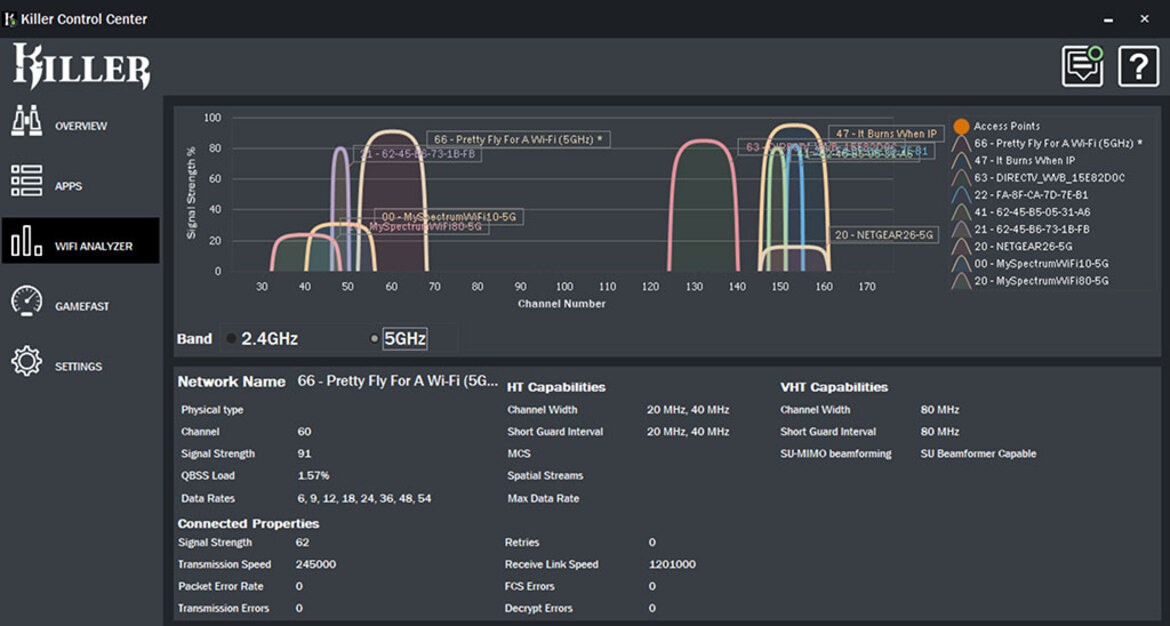Click chart callout 00 - MySpectrumWiFi10-5G
1170x626 pixels.
[448, 217]
